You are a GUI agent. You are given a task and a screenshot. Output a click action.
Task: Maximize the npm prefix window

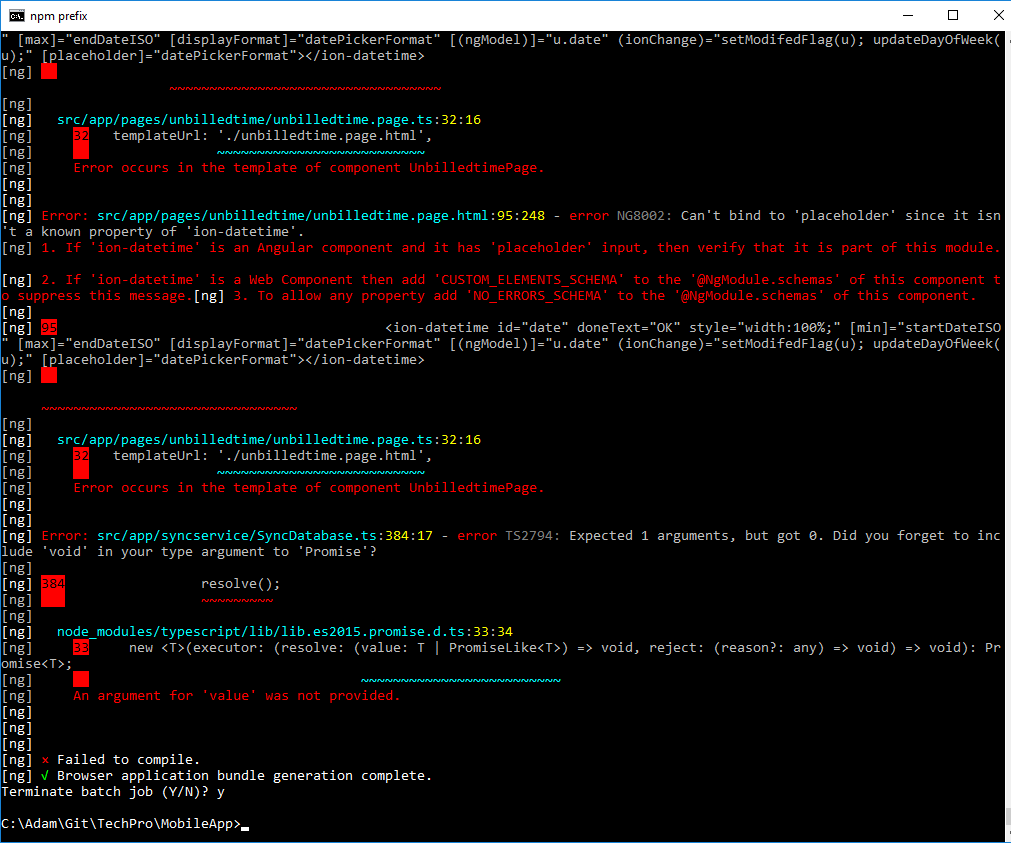(953, 15)
